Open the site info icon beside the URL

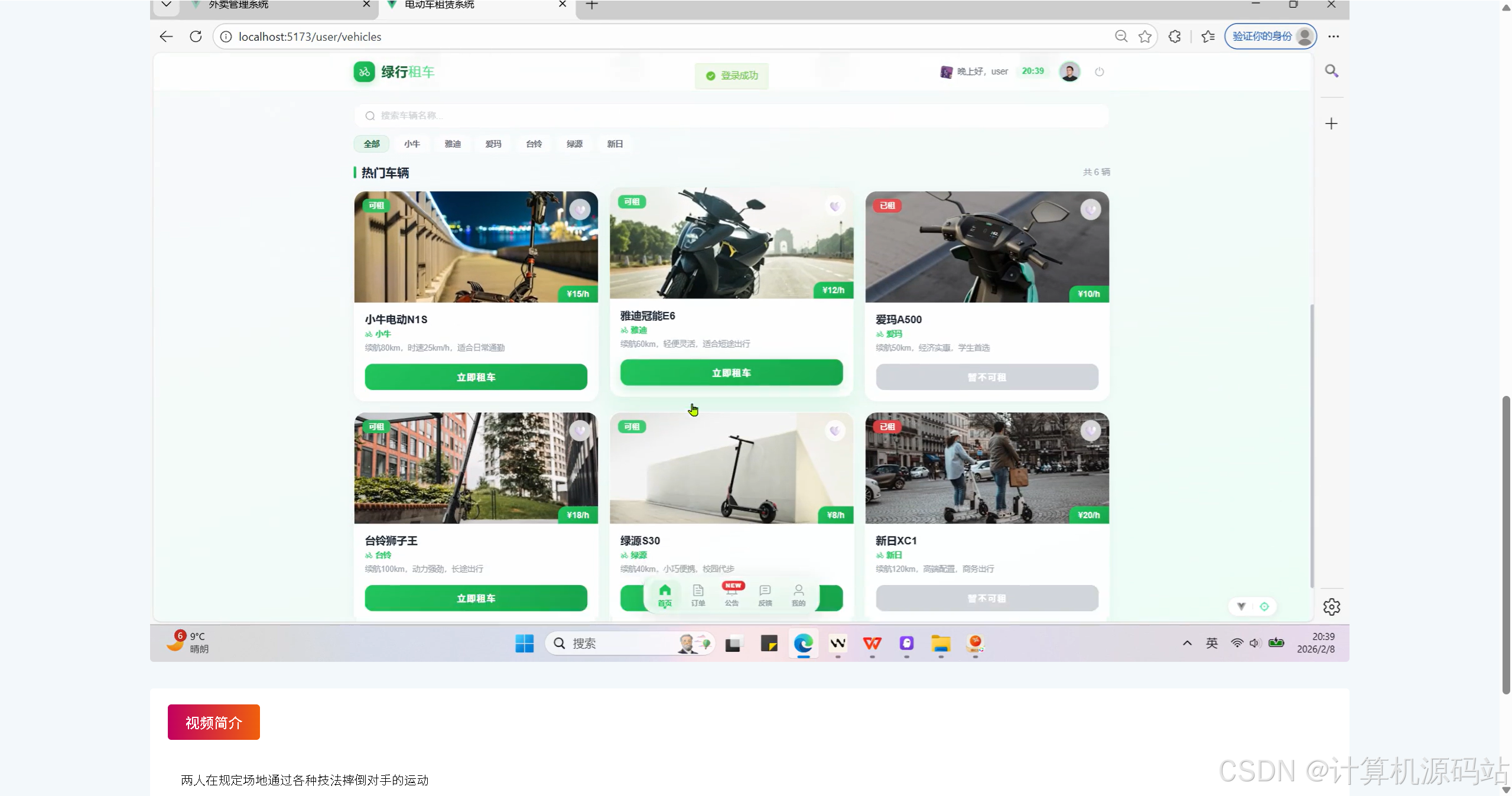pos(226,37)
